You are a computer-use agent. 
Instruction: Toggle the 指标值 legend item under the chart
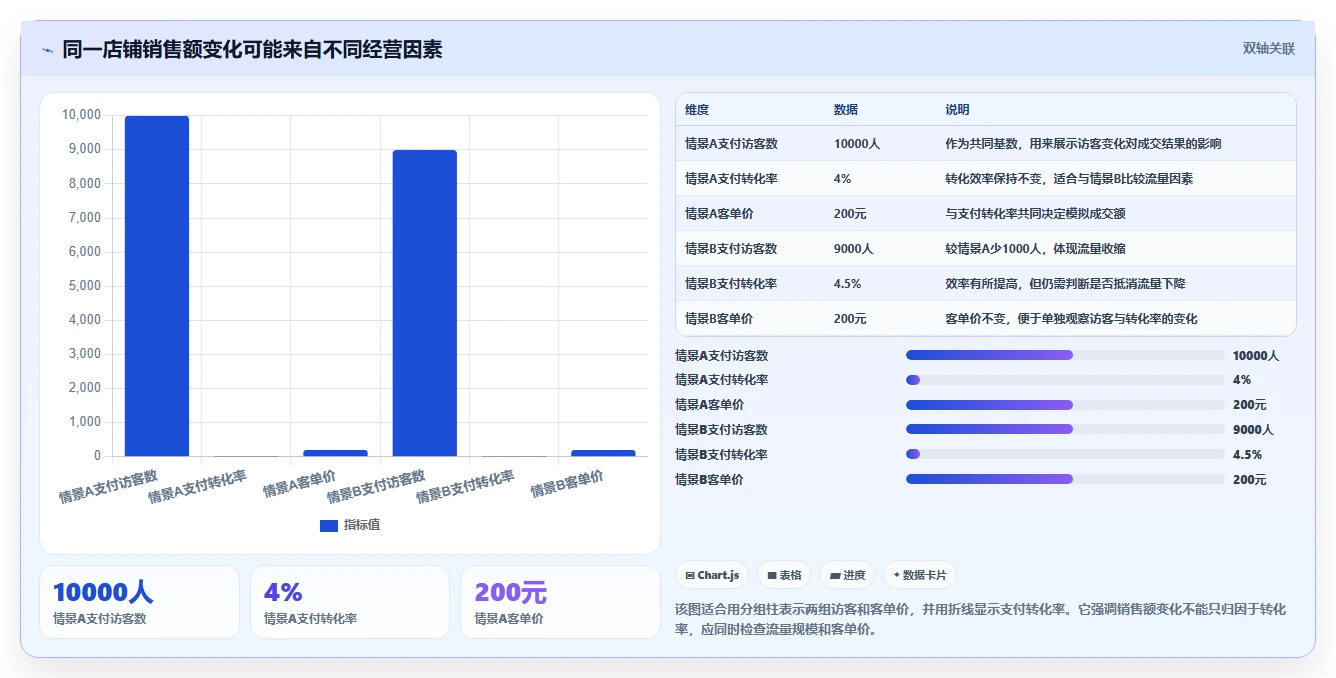(350, 525)
